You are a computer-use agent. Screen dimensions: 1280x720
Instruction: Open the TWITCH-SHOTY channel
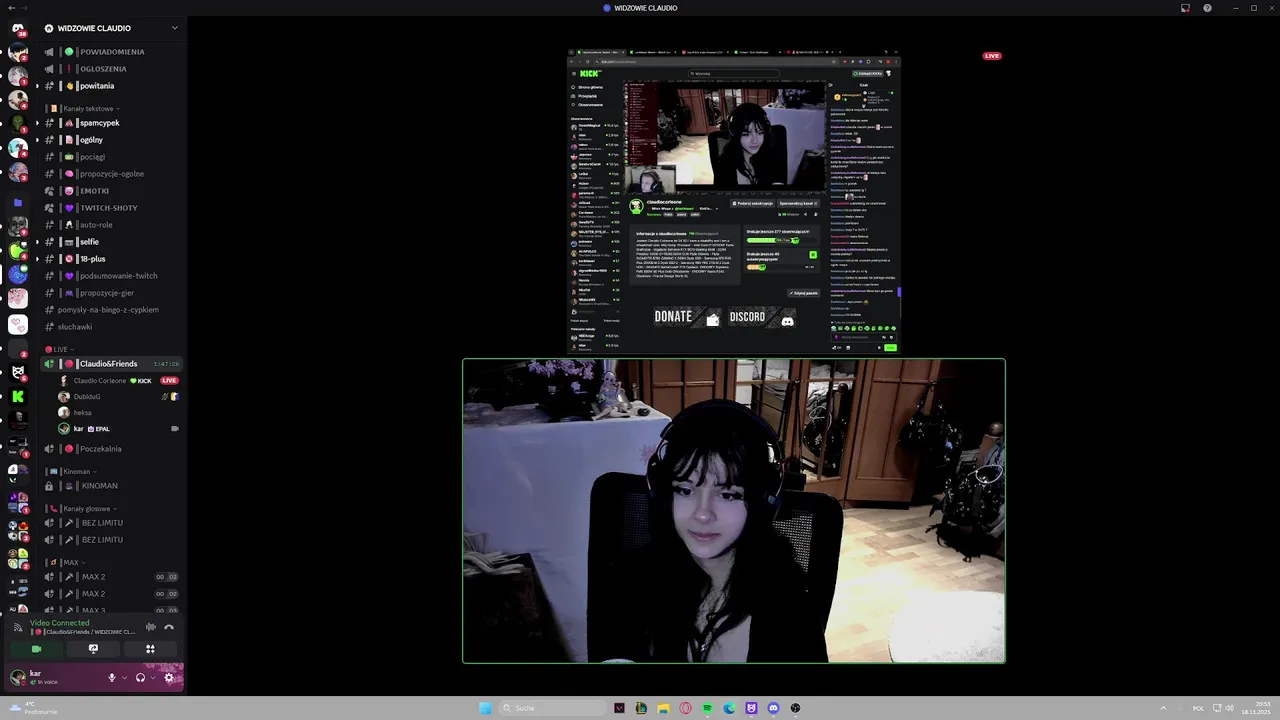[x=110, y=208]
